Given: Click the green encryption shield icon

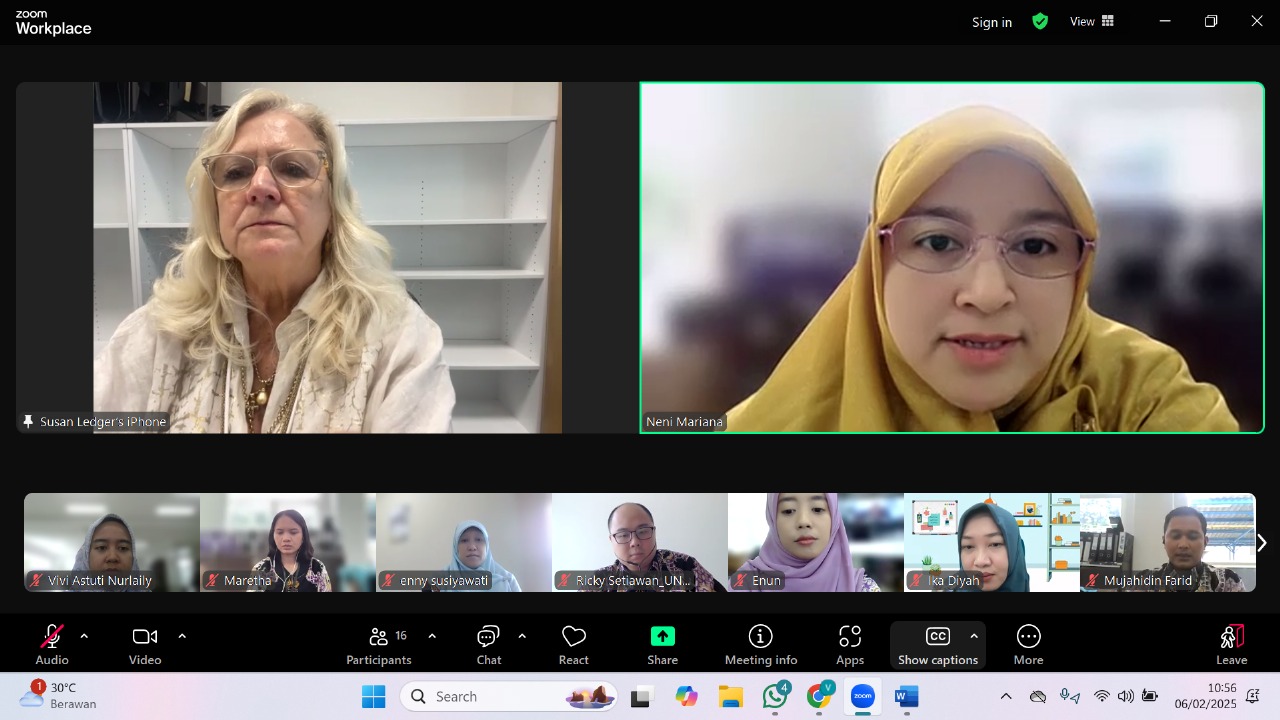Looking at the screenshot, I should tap(1040, 21).
